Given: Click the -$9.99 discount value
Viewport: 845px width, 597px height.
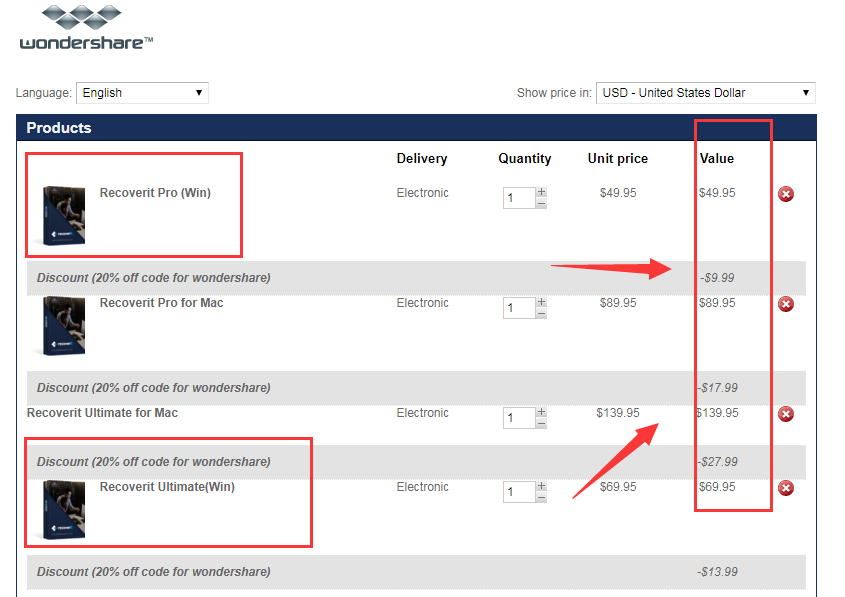Looking at the screenshot, I should coord(717,278).
